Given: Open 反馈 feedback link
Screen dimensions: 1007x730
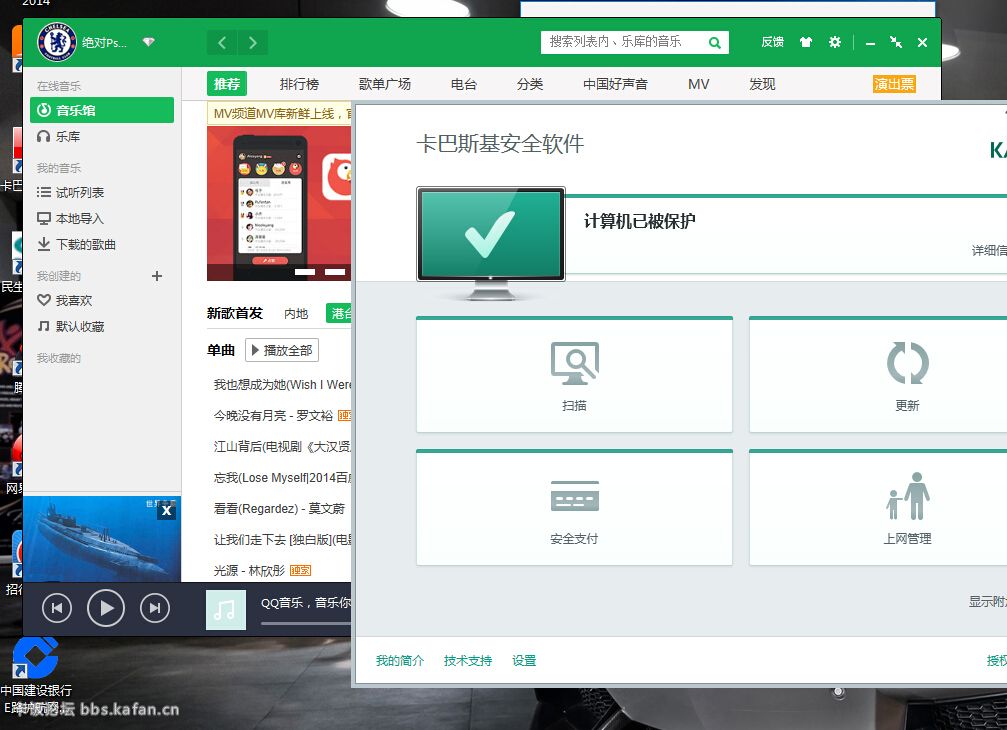Looking at the screenshot, I should tap(772, 42).
